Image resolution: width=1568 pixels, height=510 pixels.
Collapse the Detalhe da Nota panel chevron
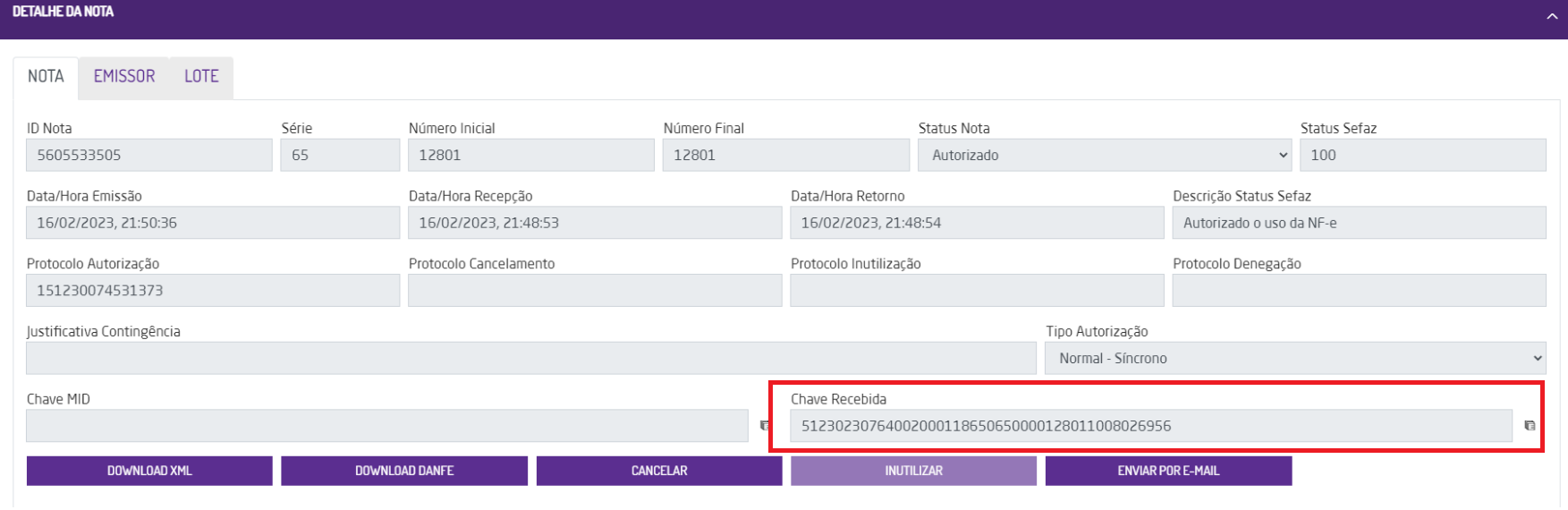(x=1552, y=16)
